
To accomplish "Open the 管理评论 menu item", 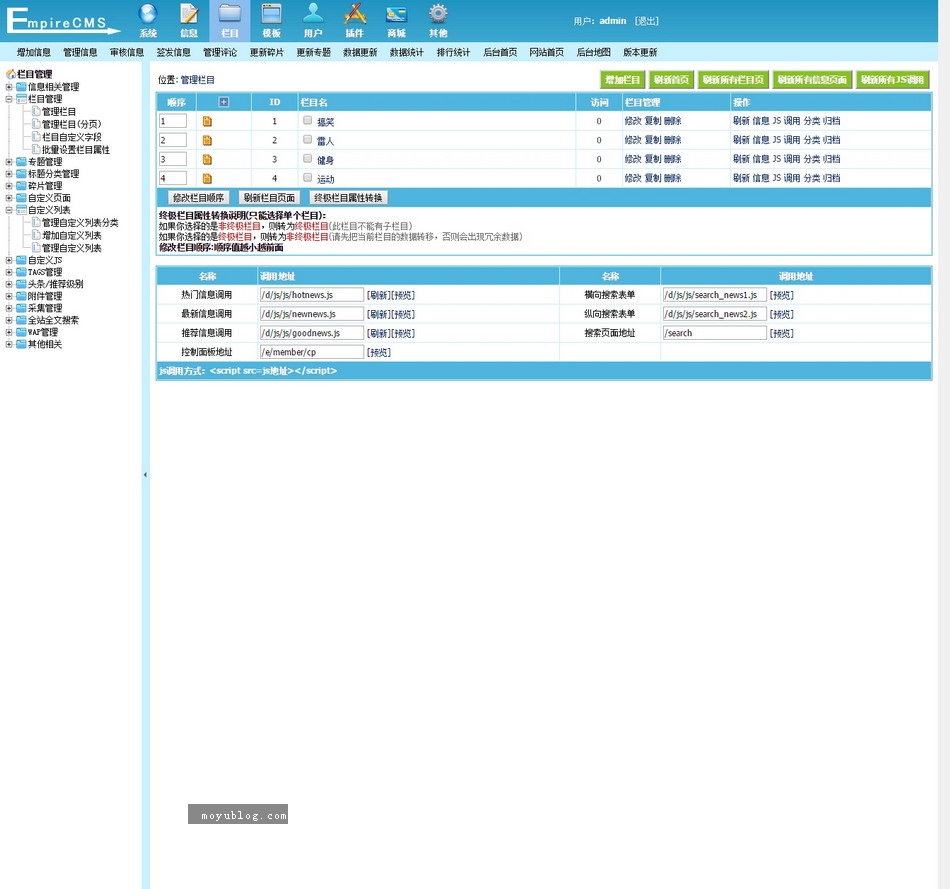I will point(221,52).
